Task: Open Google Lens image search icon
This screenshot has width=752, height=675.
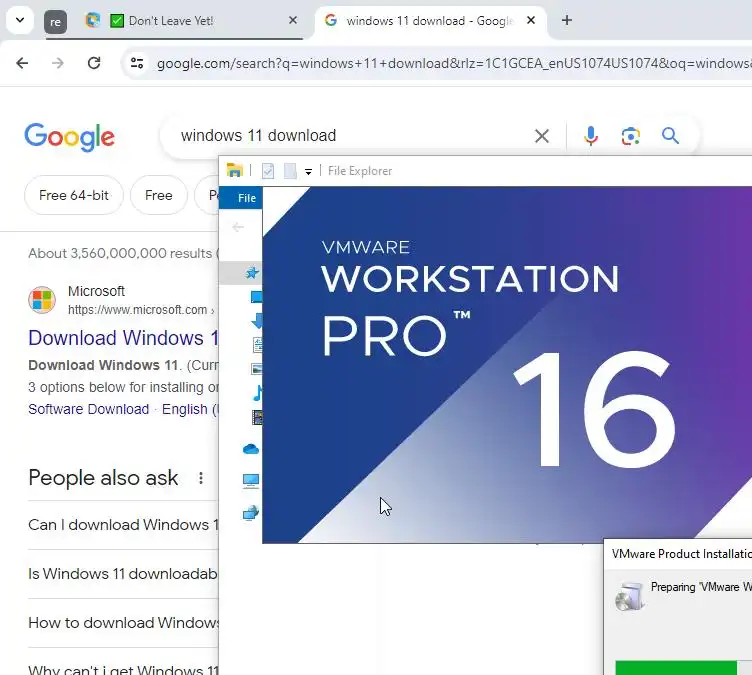Action: (x=631, y=136)
